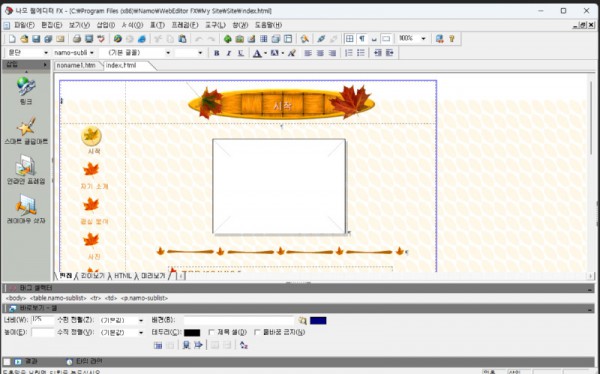The width and height of the screenshot is (600, 374).
Task: Switch to the noname1.htm tab
Action: pyautogui.click(x=76, y=65)
